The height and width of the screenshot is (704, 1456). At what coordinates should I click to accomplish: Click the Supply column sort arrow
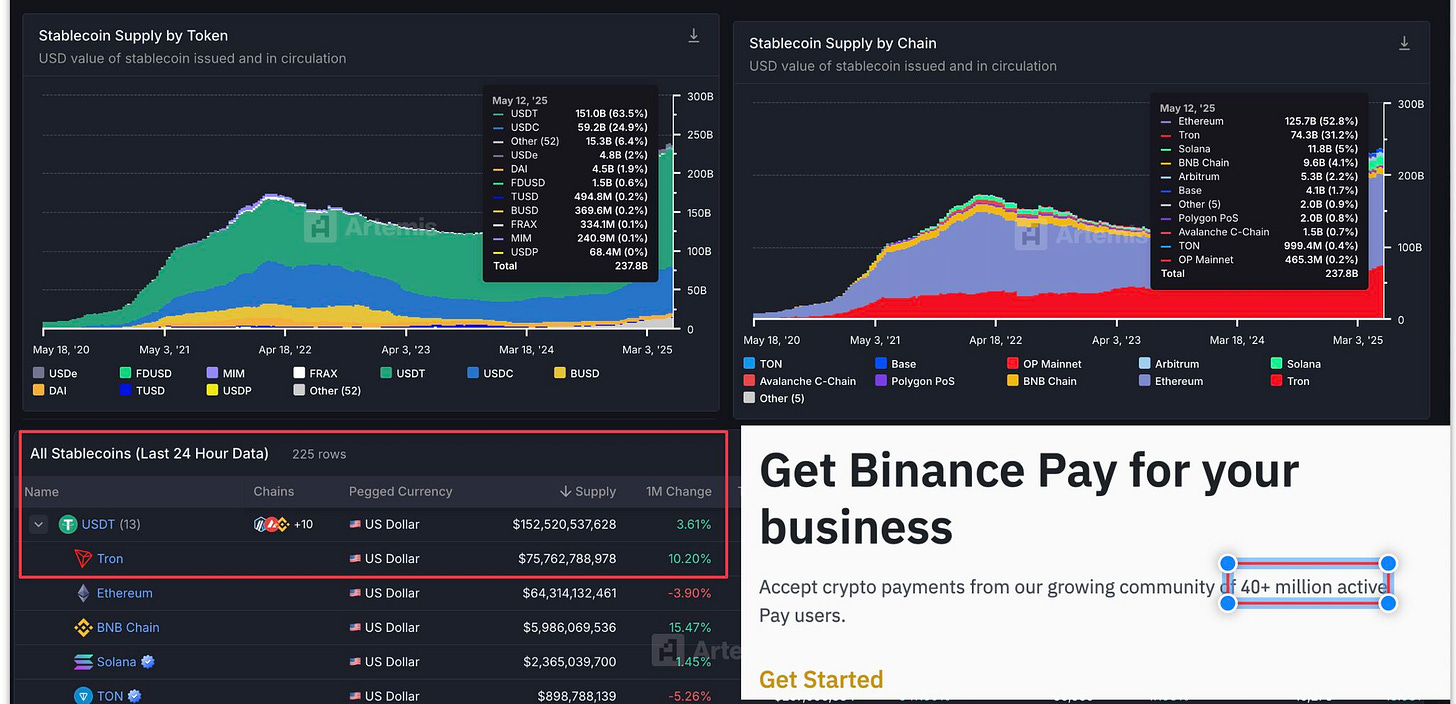565,491
